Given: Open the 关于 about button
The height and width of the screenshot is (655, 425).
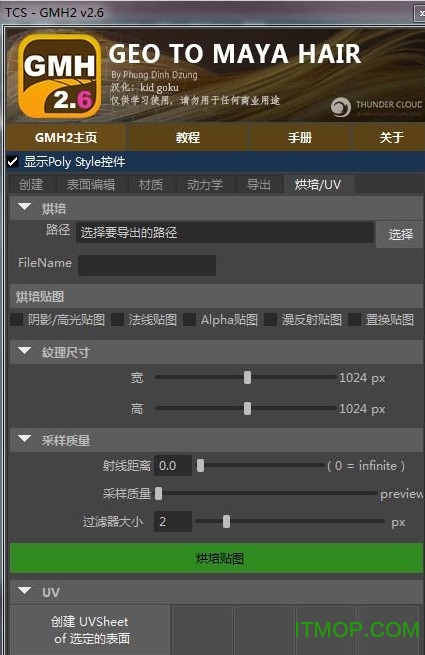Looking at the screenshot, I should pyautogui.click(x=390, y=137).
